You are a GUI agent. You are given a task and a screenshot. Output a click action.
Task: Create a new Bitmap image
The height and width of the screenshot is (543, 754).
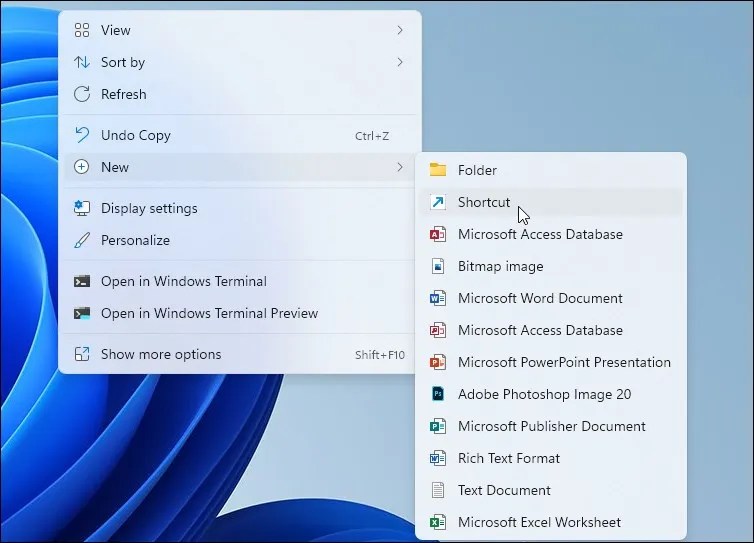coord(551,266)
